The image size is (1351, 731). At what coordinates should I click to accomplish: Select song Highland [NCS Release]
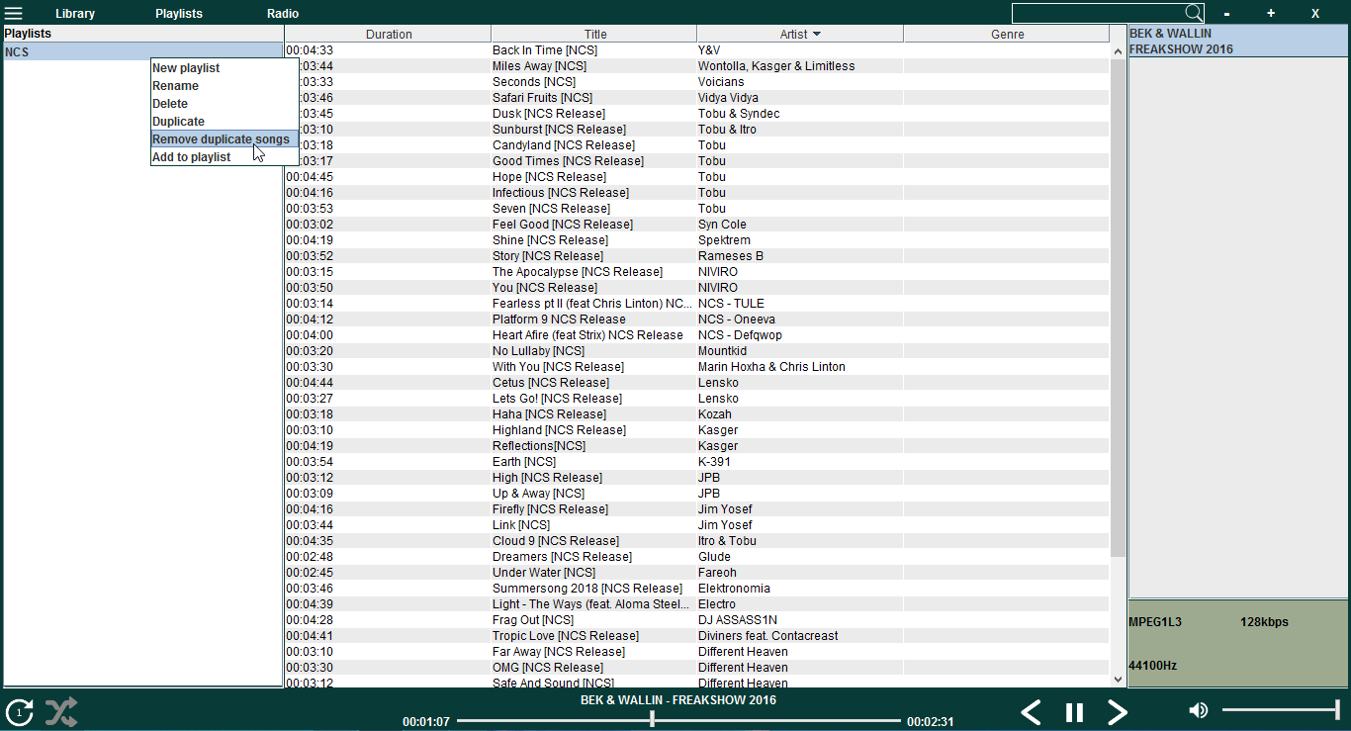[559, 430]
